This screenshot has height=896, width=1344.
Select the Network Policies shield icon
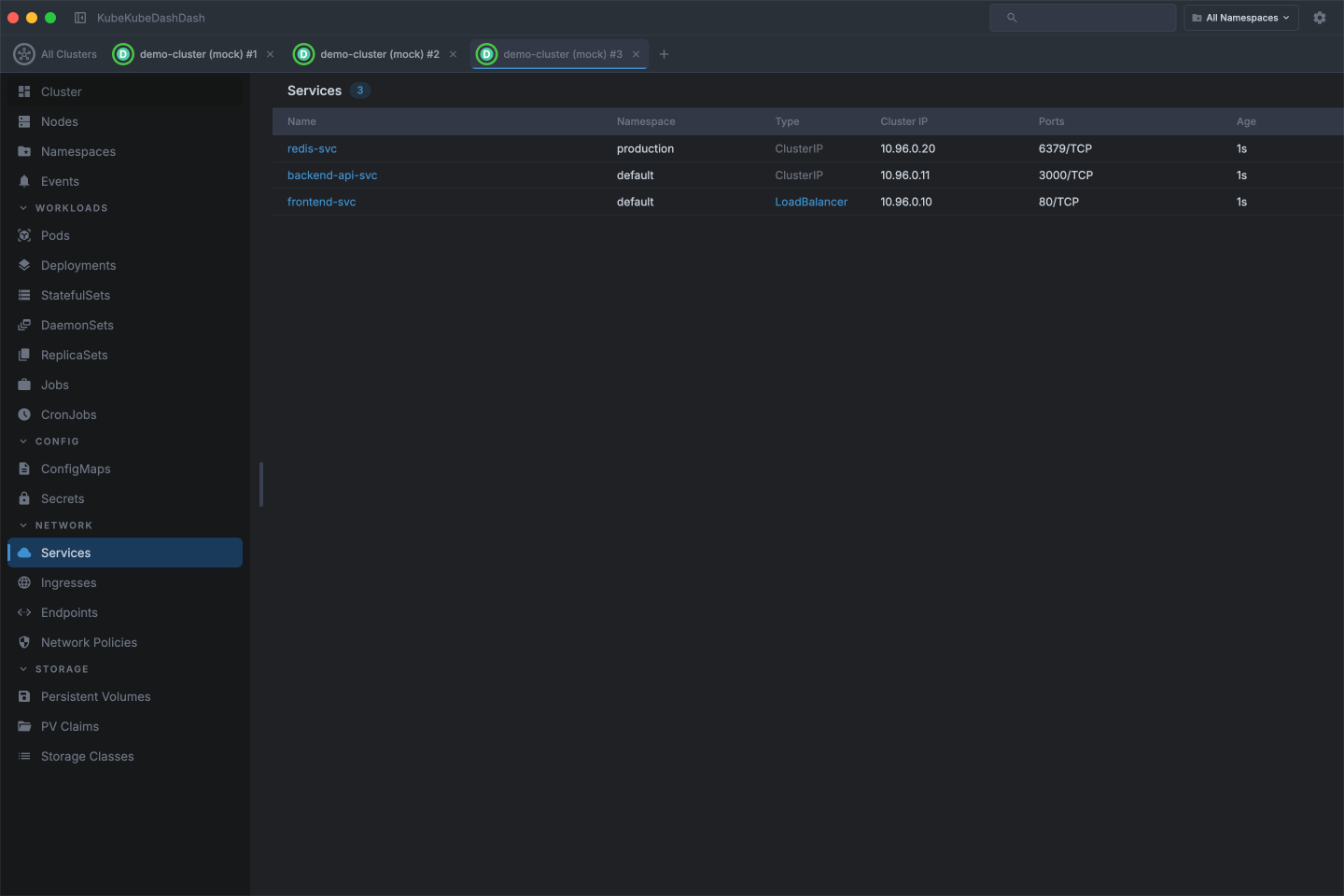tap(24, 642)
